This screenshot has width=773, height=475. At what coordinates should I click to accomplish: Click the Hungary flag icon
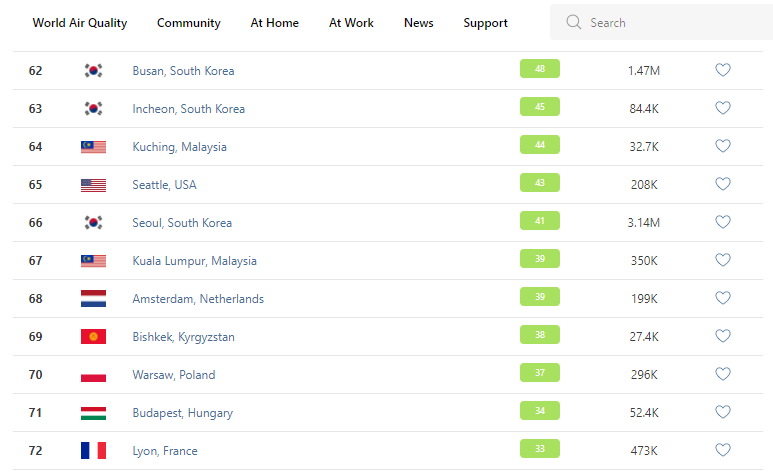pos(93,413)
